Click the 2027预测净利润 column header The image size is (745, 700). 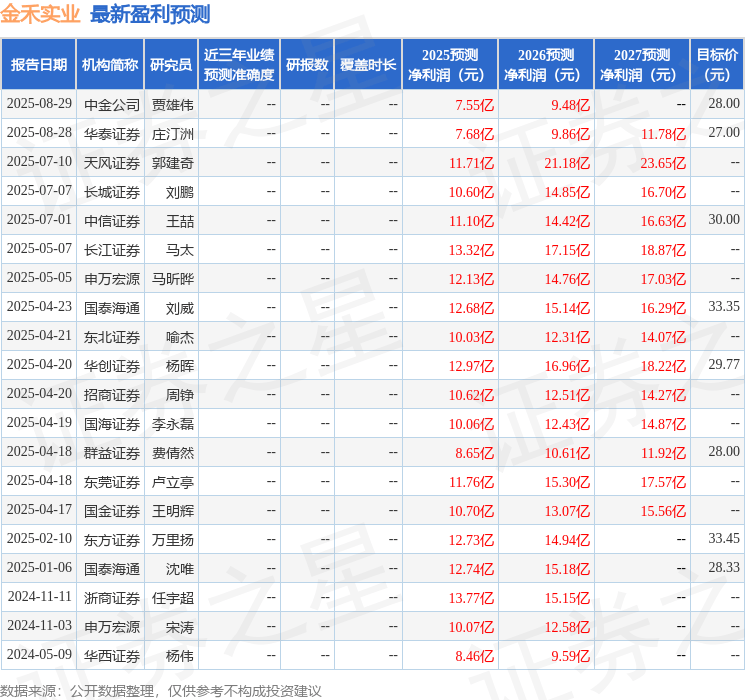click(642, 65)
